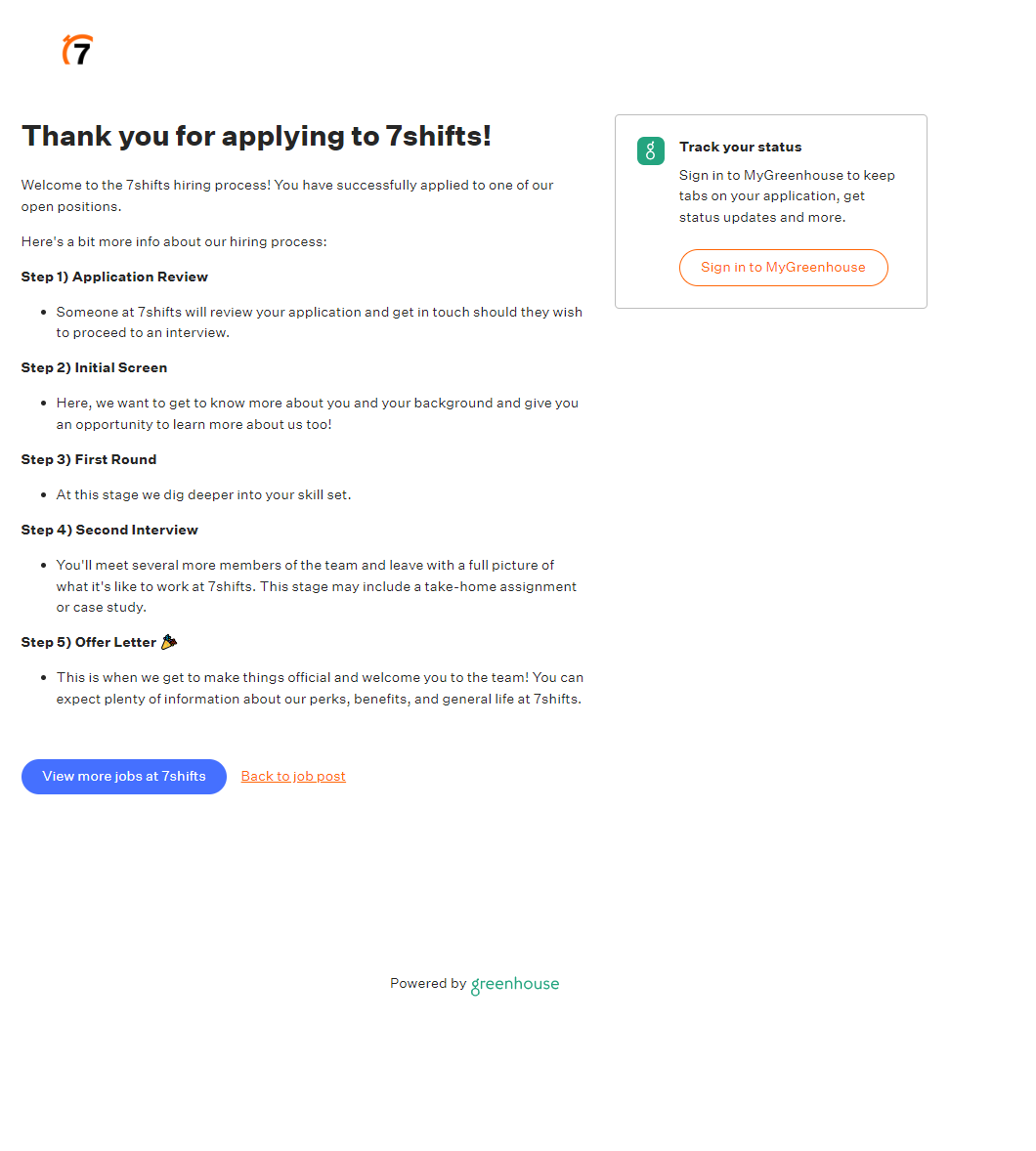Click the skill set bullet text
Screen dimensions: 1036x1151
coord(203,494)
